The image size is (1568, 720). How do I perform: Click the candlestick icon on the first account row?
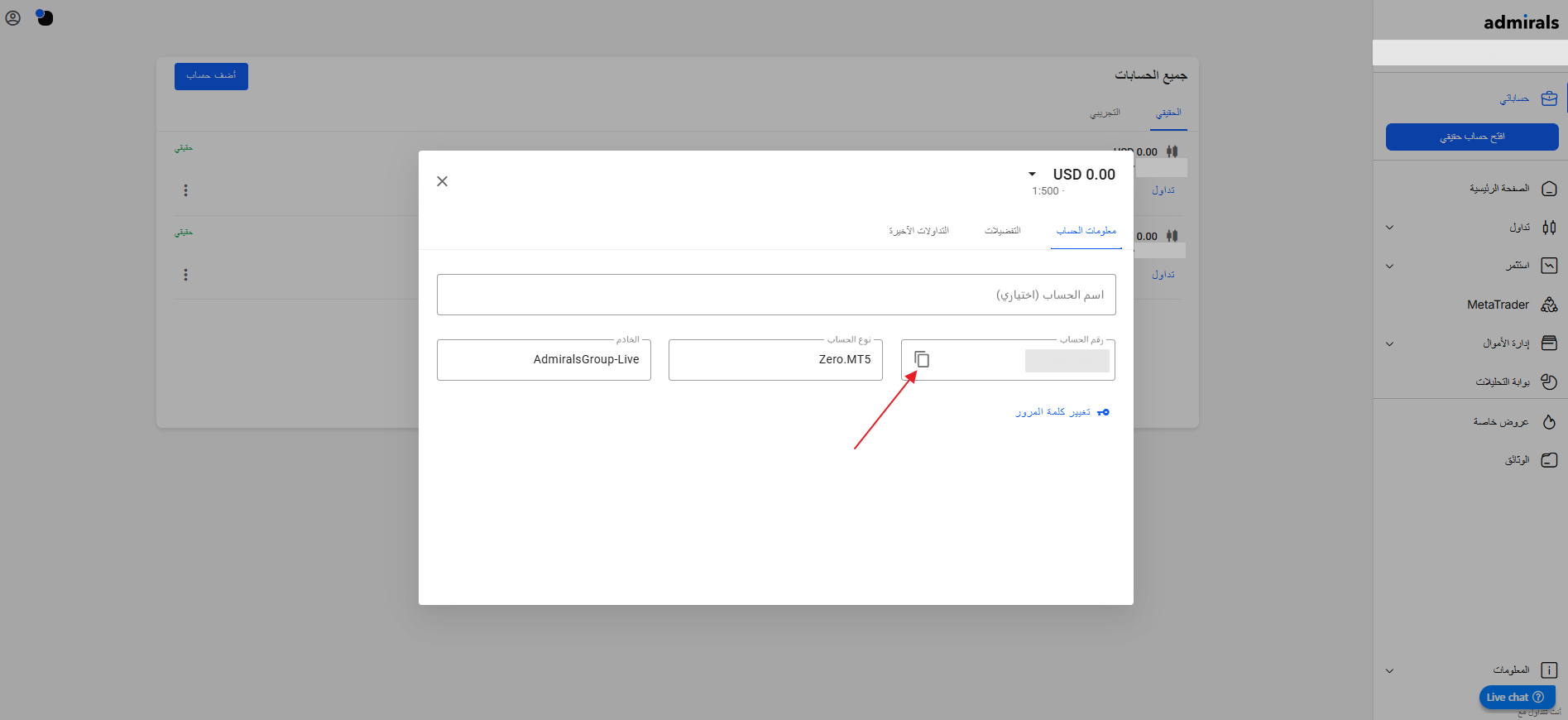(1172, 151)
